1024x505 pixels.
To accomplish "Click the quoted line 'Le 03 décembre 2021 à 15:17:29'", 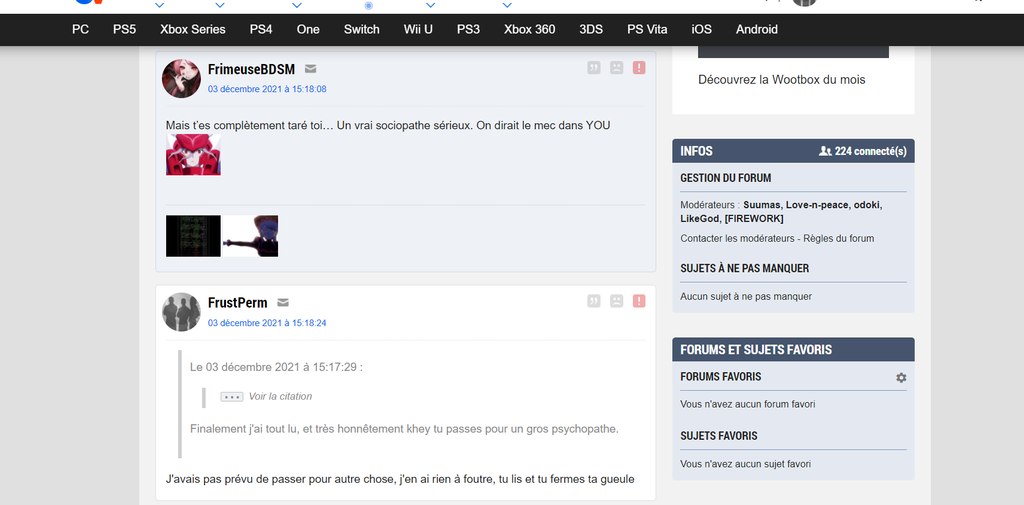I will coord(276,367).
